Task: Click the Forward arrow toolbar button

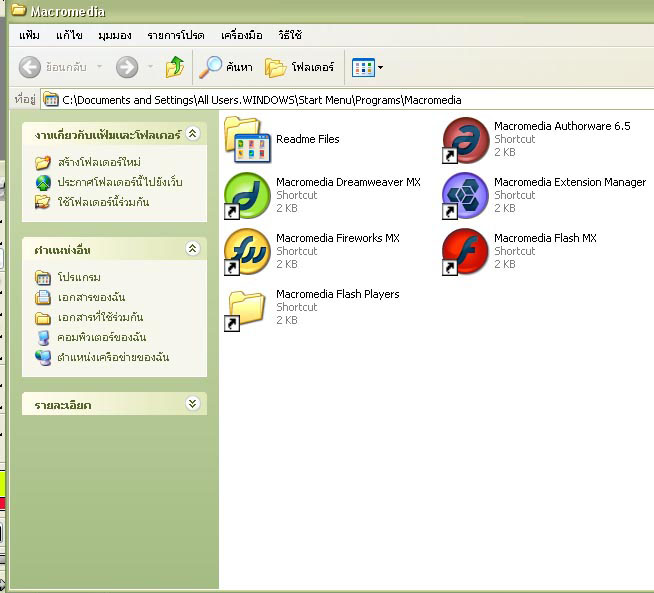Action: tap(127, 67)
